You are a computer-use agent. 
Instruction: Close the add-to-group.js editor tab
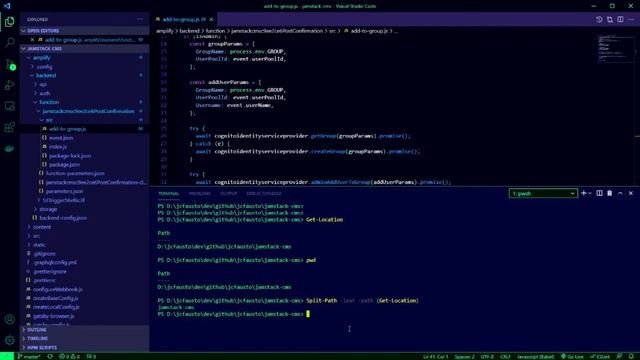click(211, 19)
